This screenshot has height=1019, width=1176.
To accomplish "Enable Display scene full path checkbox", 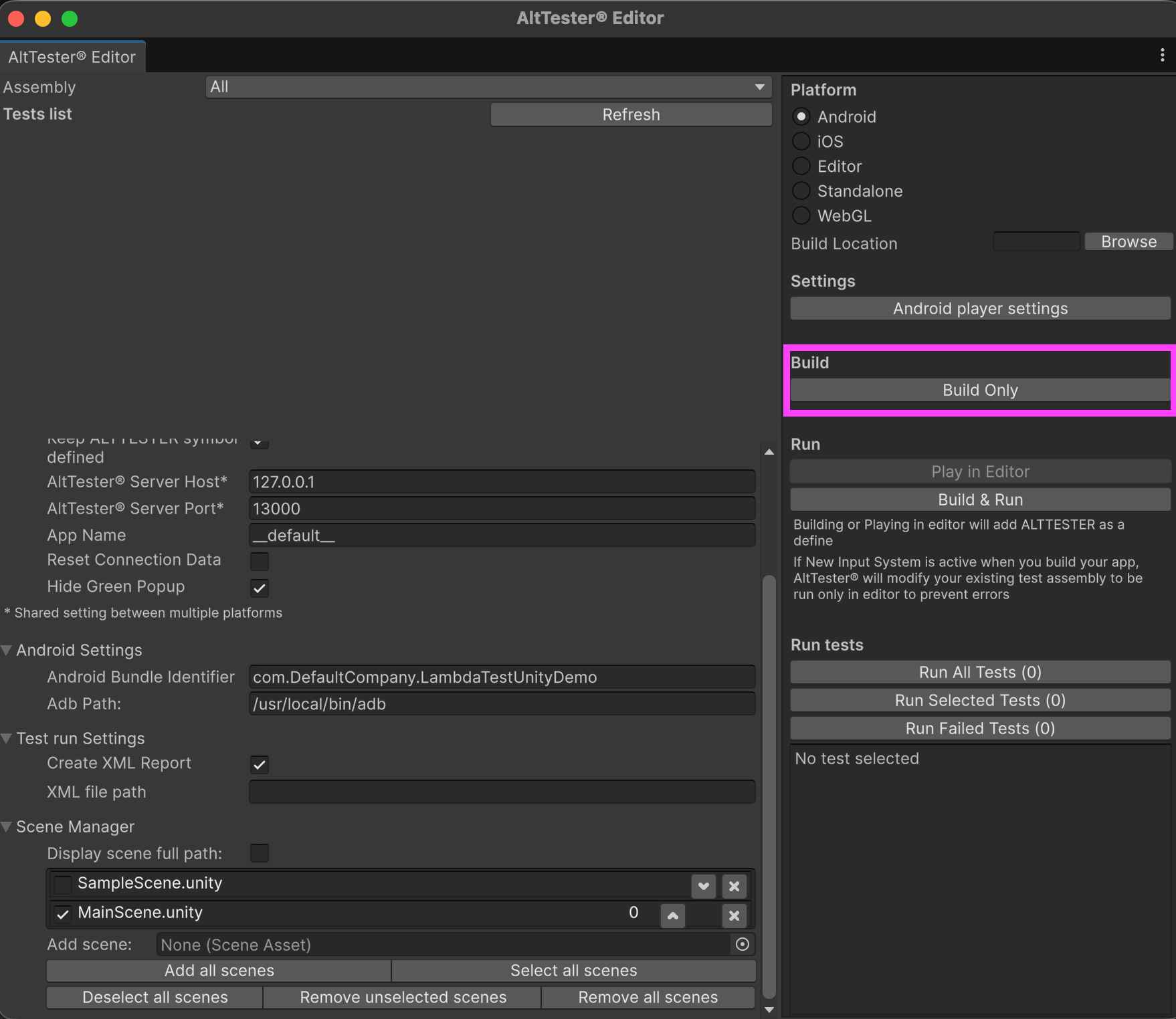I will point(260,853).
